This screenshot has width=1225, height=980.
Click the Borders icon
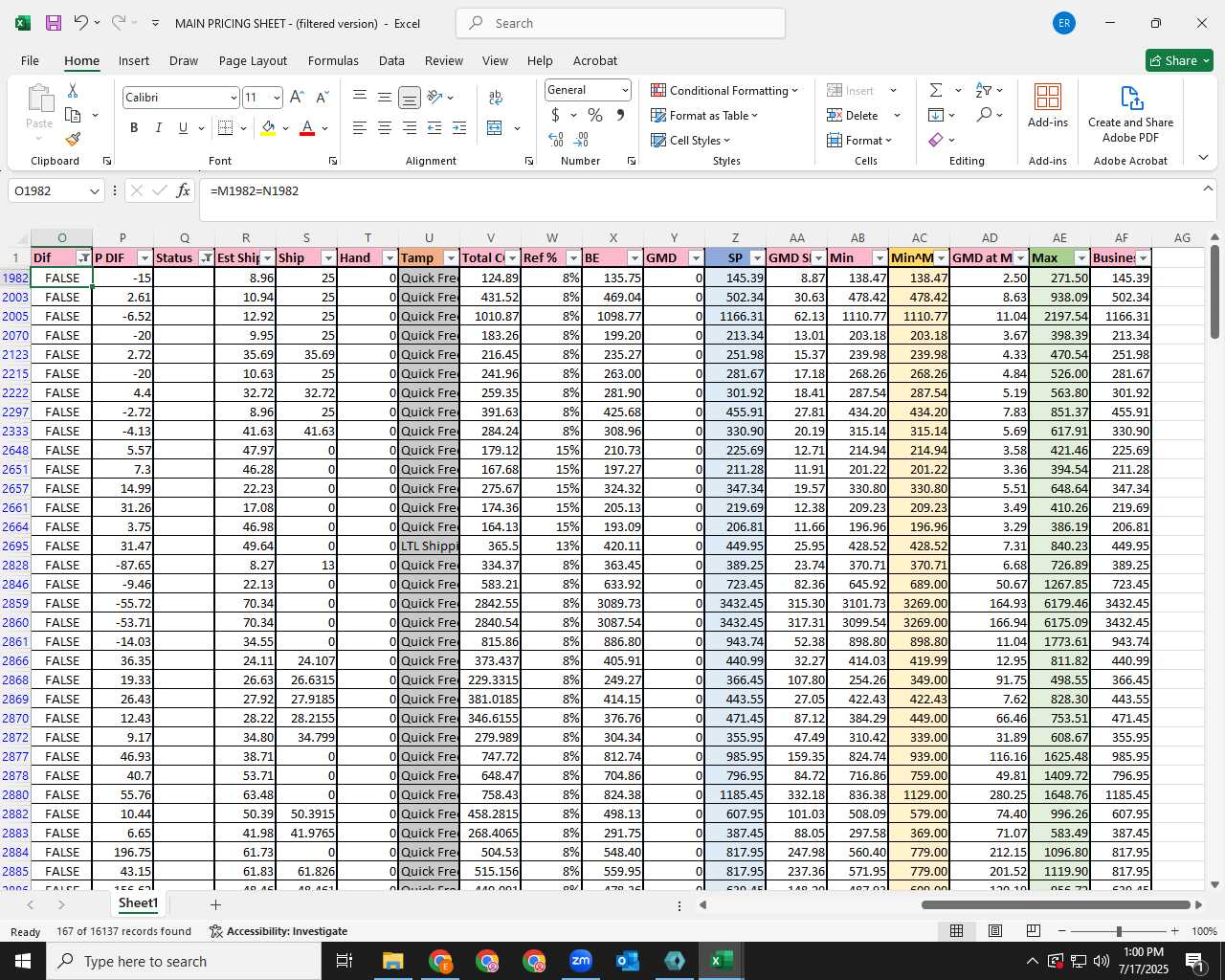(225, 128)
